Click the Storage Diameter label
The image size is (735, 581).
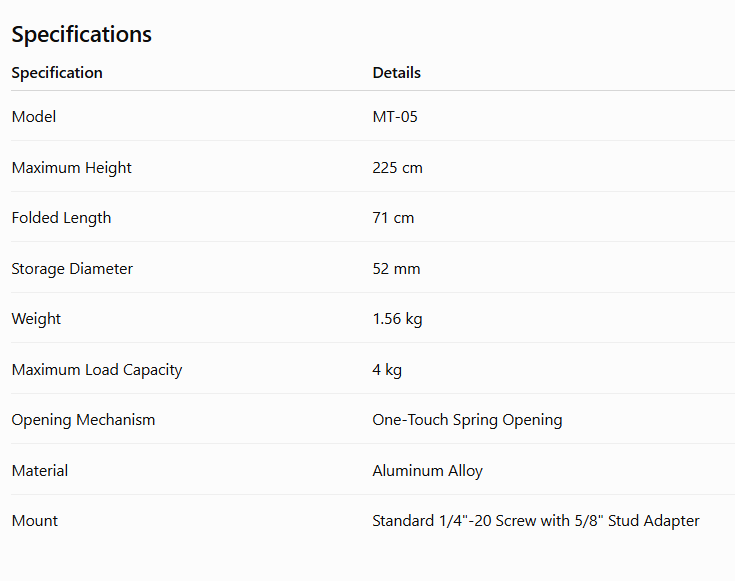tap(72, 269)
